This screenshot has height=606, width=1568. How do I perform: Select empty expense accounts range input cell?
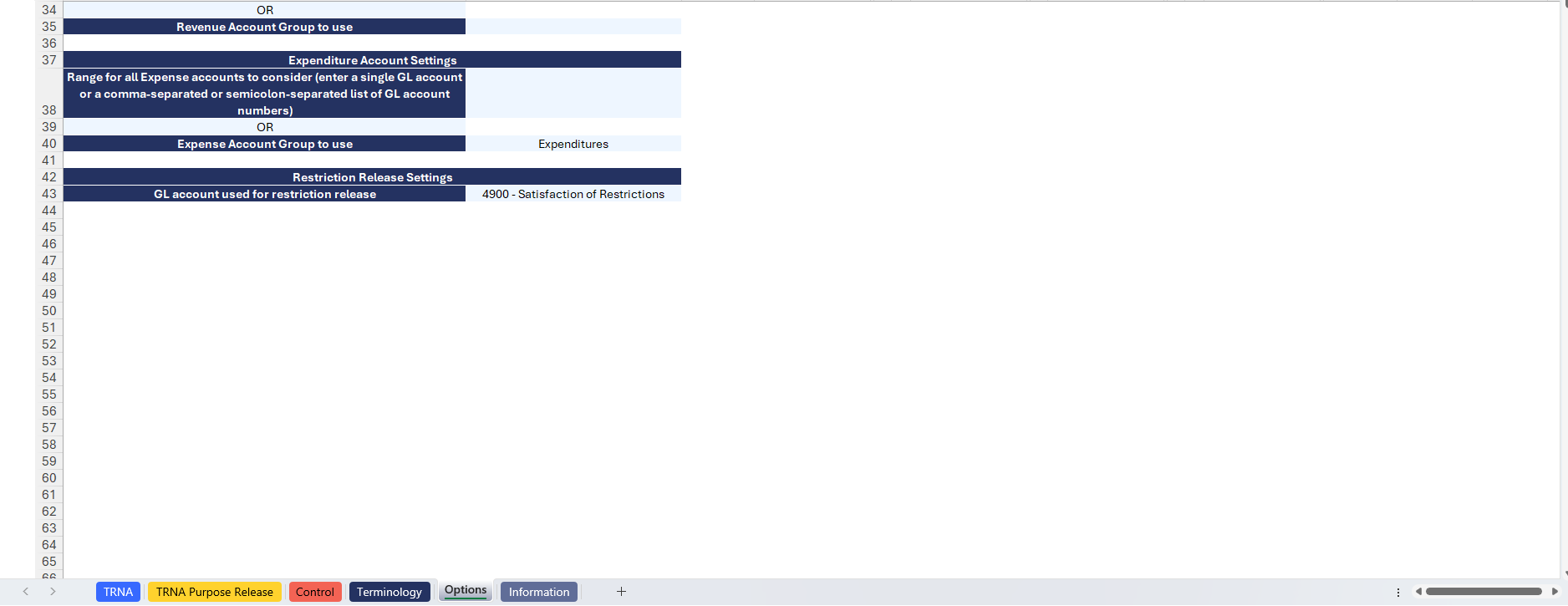click(573, 93)
